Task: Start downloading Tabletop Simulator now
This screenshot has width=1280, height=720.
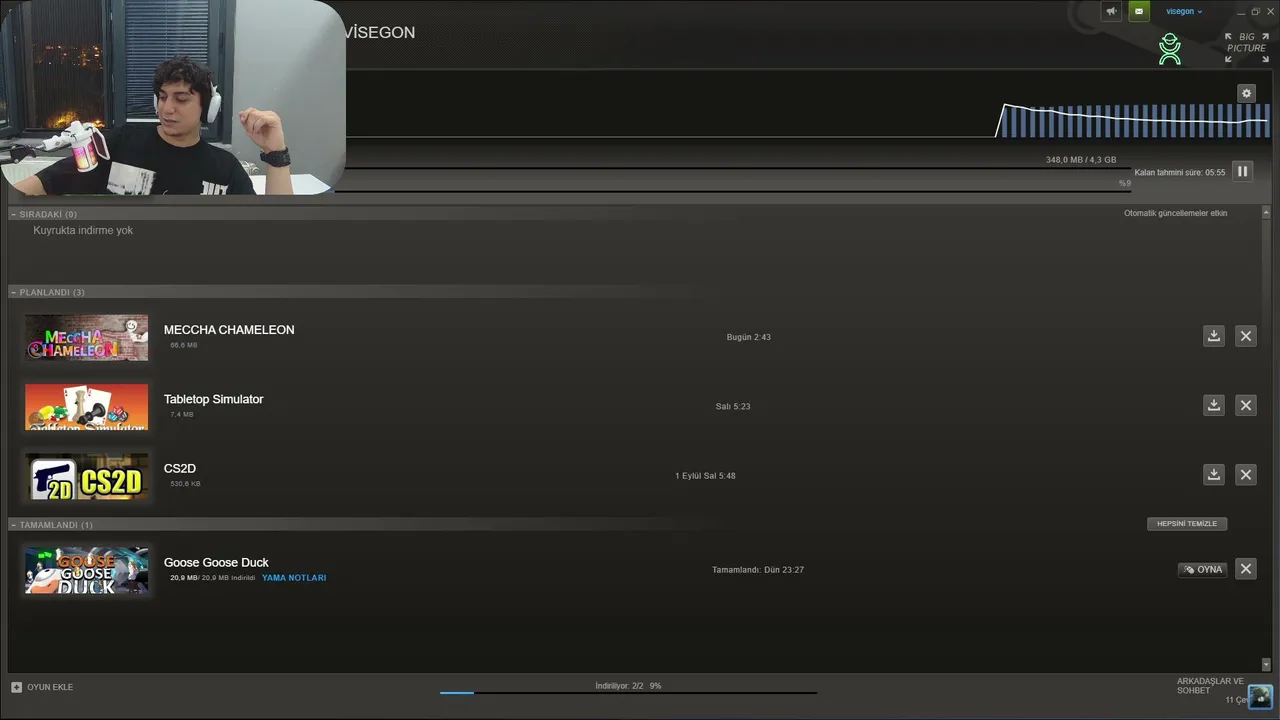Action: click(x=1213, y=405)
